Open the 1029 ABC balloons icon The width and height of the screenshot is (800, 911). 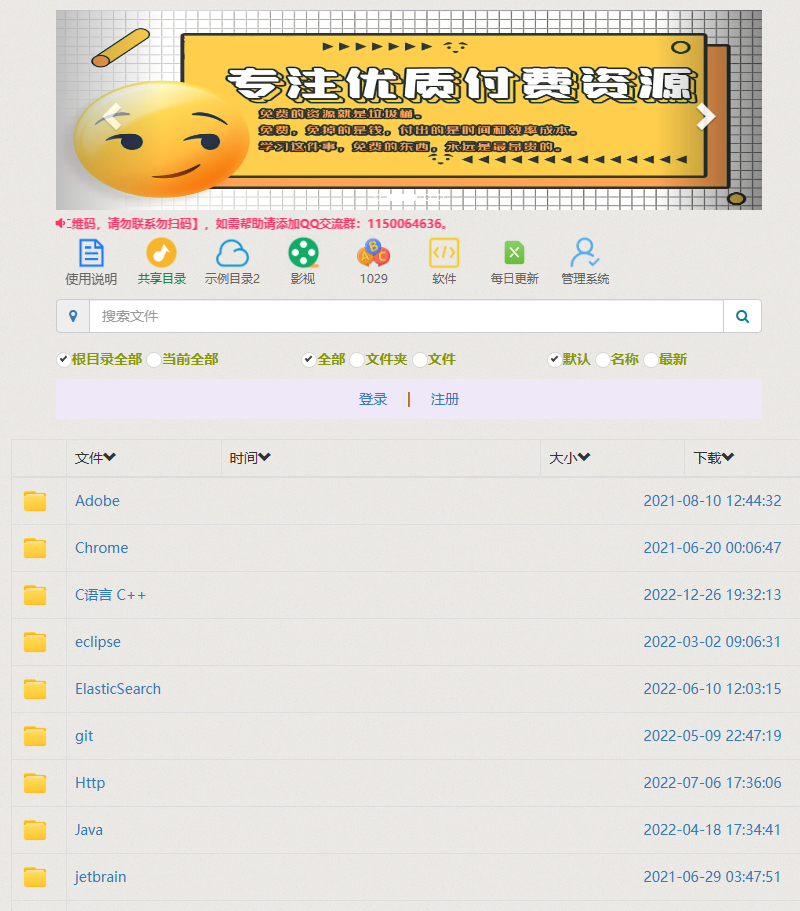[x=374, y=253]
